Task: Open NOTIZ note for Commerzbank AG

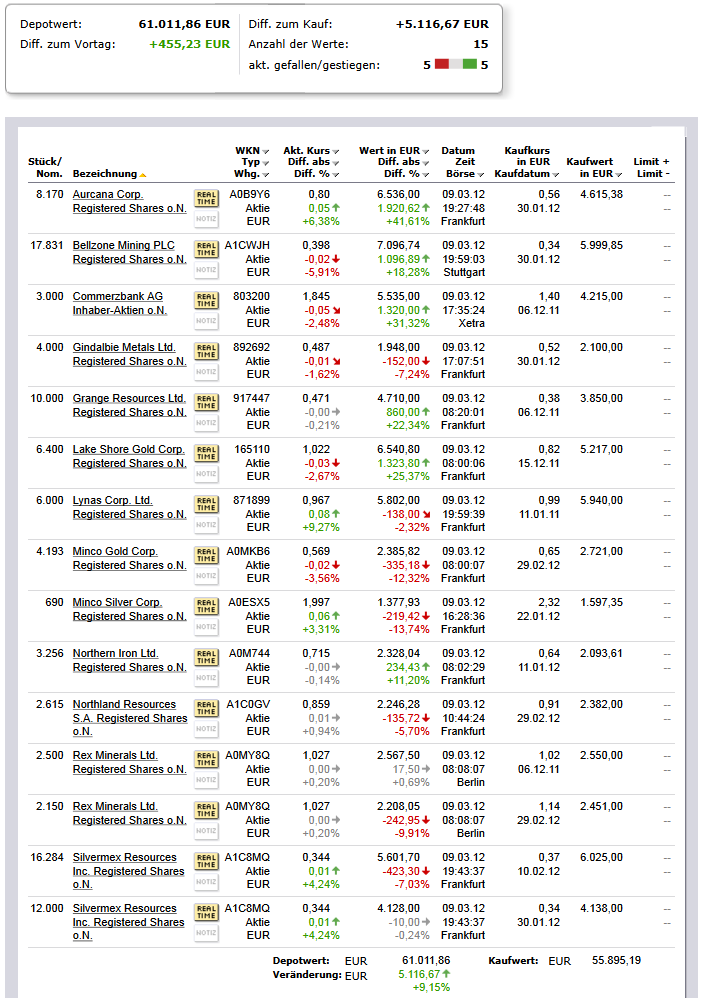Action: click(206, 321)
